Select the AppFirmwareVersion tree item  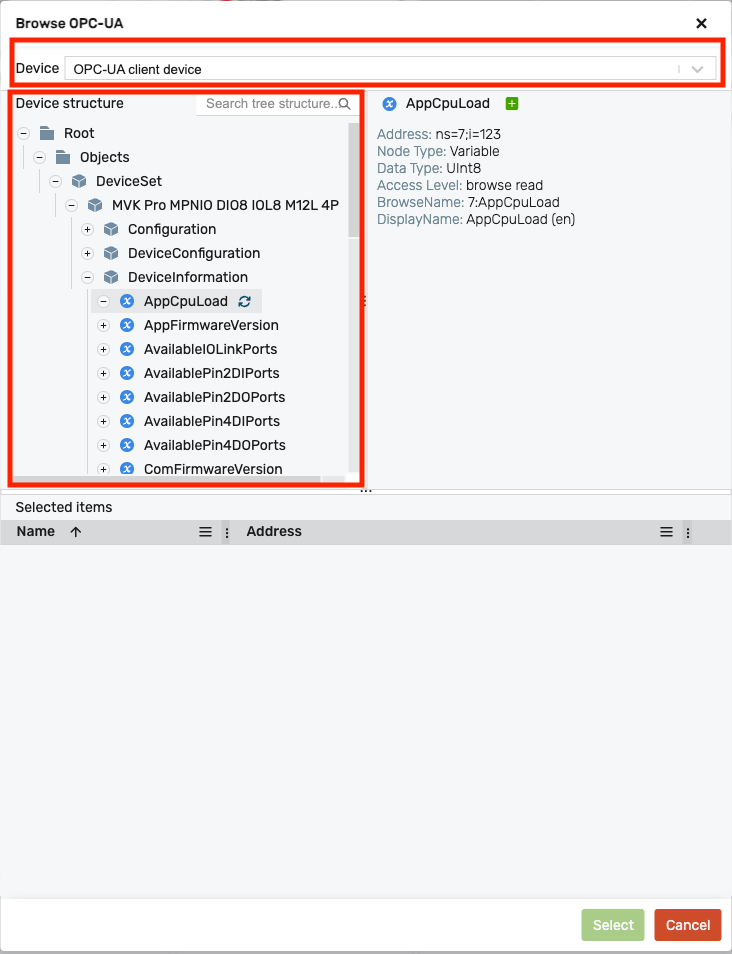(211, 326)
